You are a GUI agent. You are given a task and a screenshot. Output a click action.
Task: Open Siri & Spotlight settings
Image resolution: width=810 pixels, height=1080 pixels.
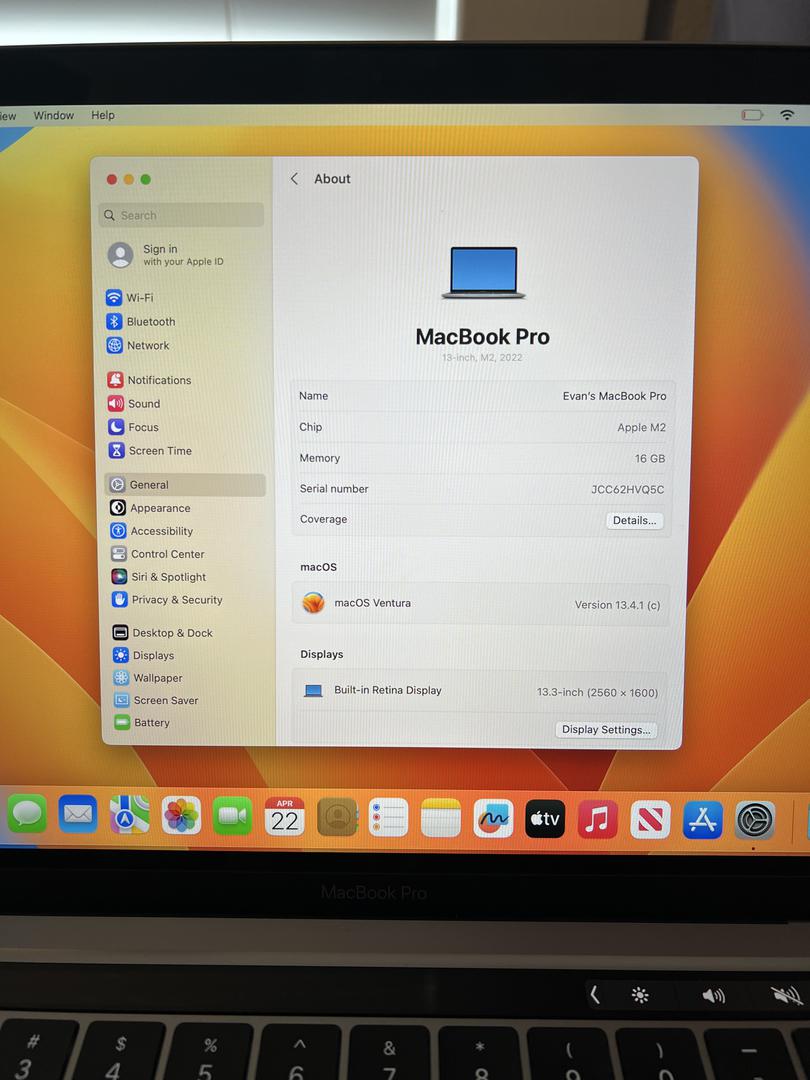pyautogui.click(x=168, y=577)
